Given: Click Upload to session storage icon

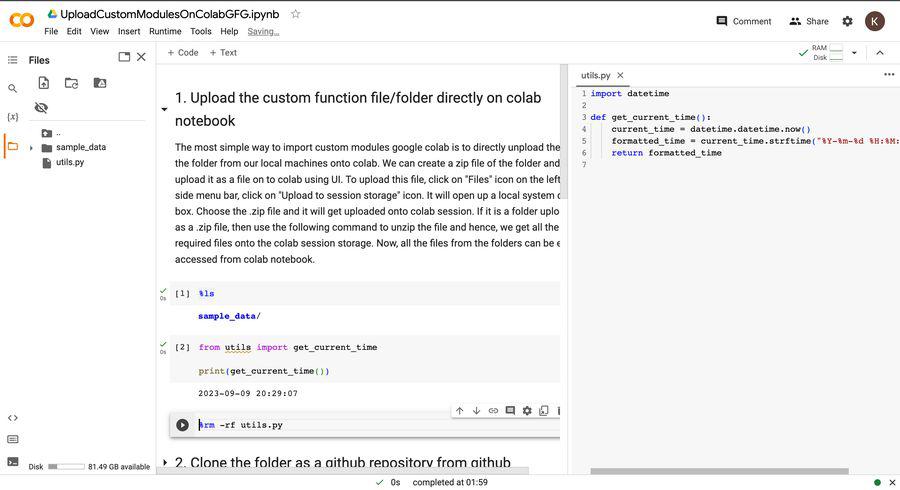Looking at the screenshot, I should click(x=43, y=83).
